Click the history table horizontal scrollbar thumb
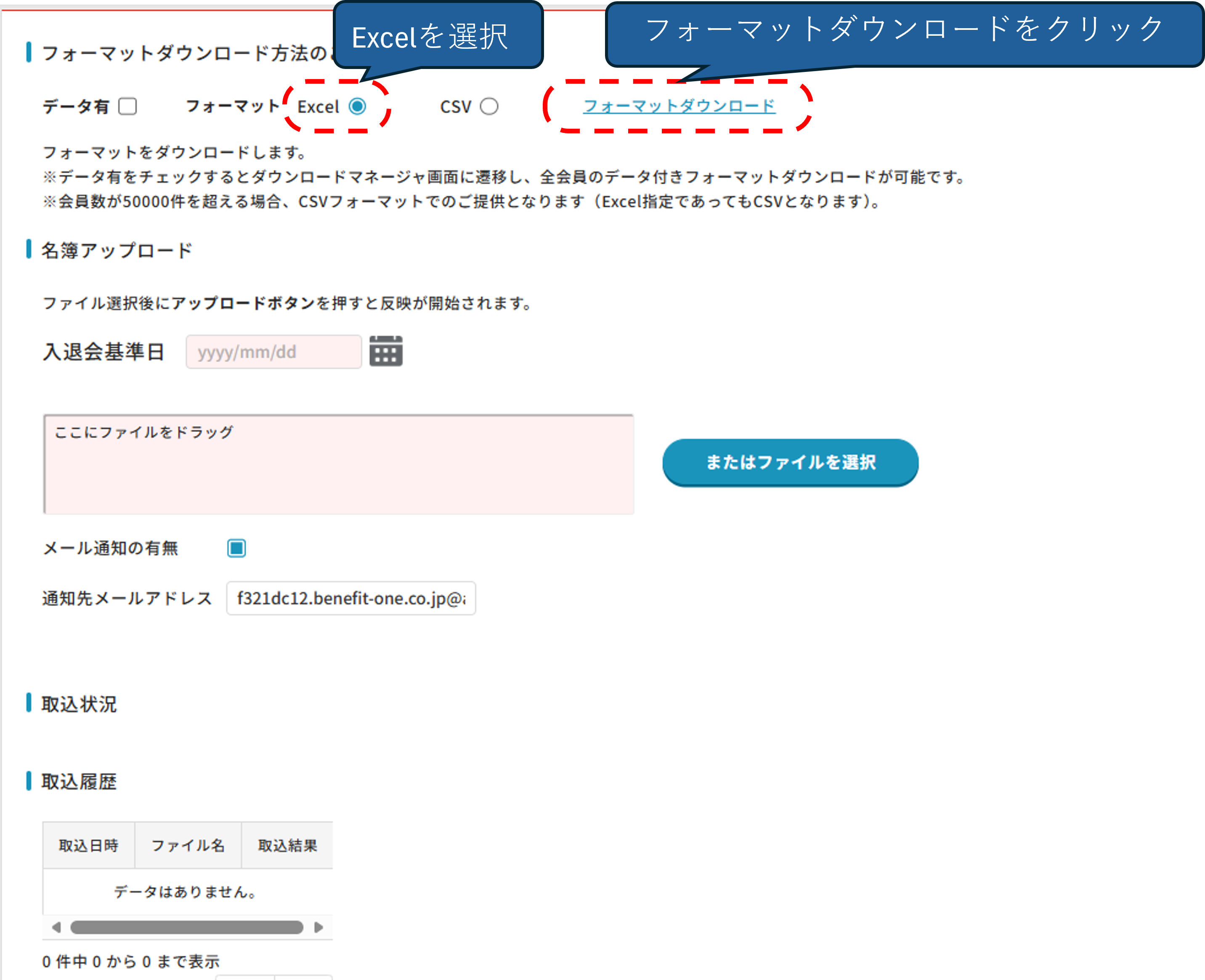Screen dimensions: 1205x980 coord(186,927)
